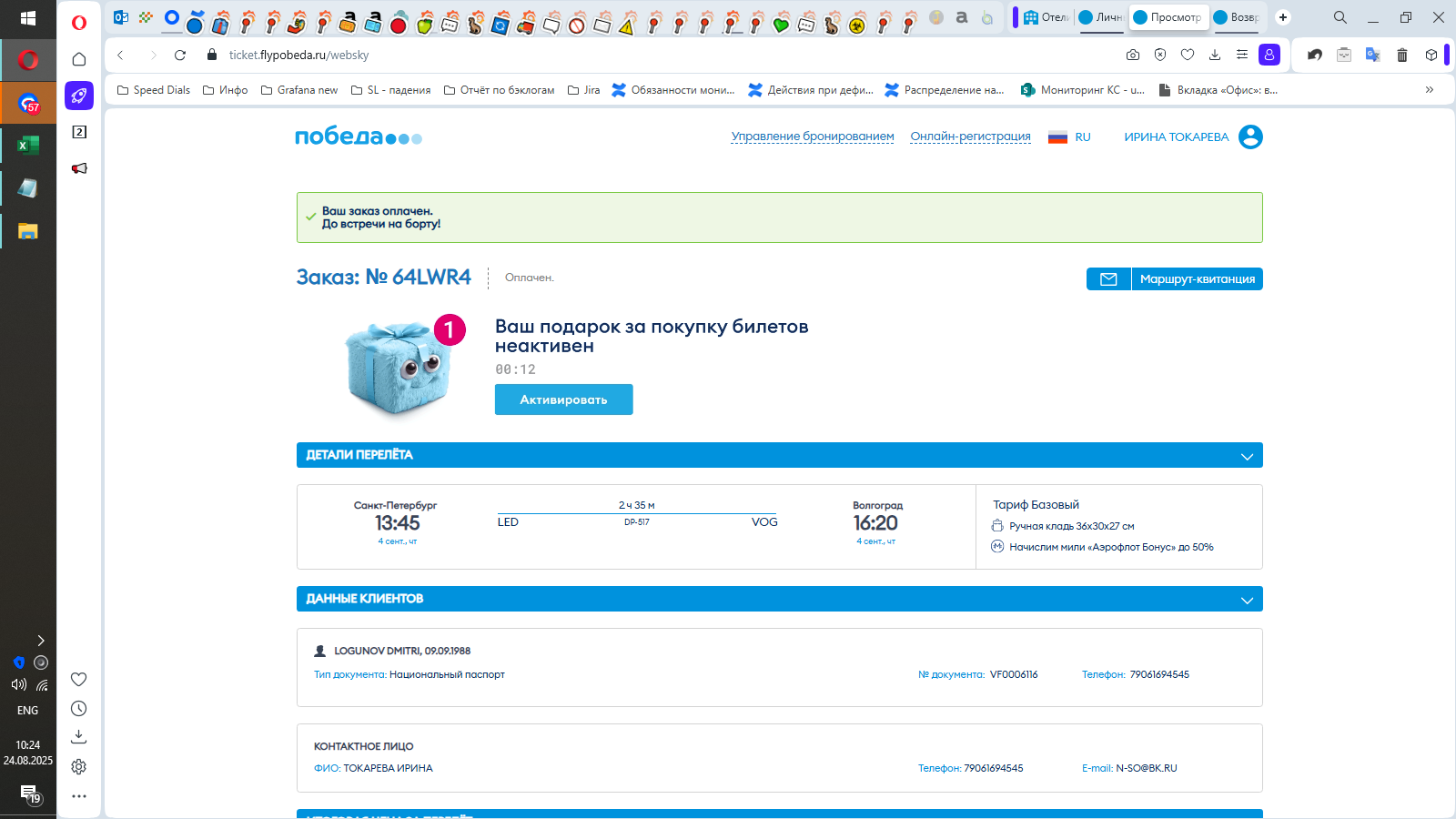Click flight number DP-517
This screenshot has width=1456, height=819.
(637, 522)
